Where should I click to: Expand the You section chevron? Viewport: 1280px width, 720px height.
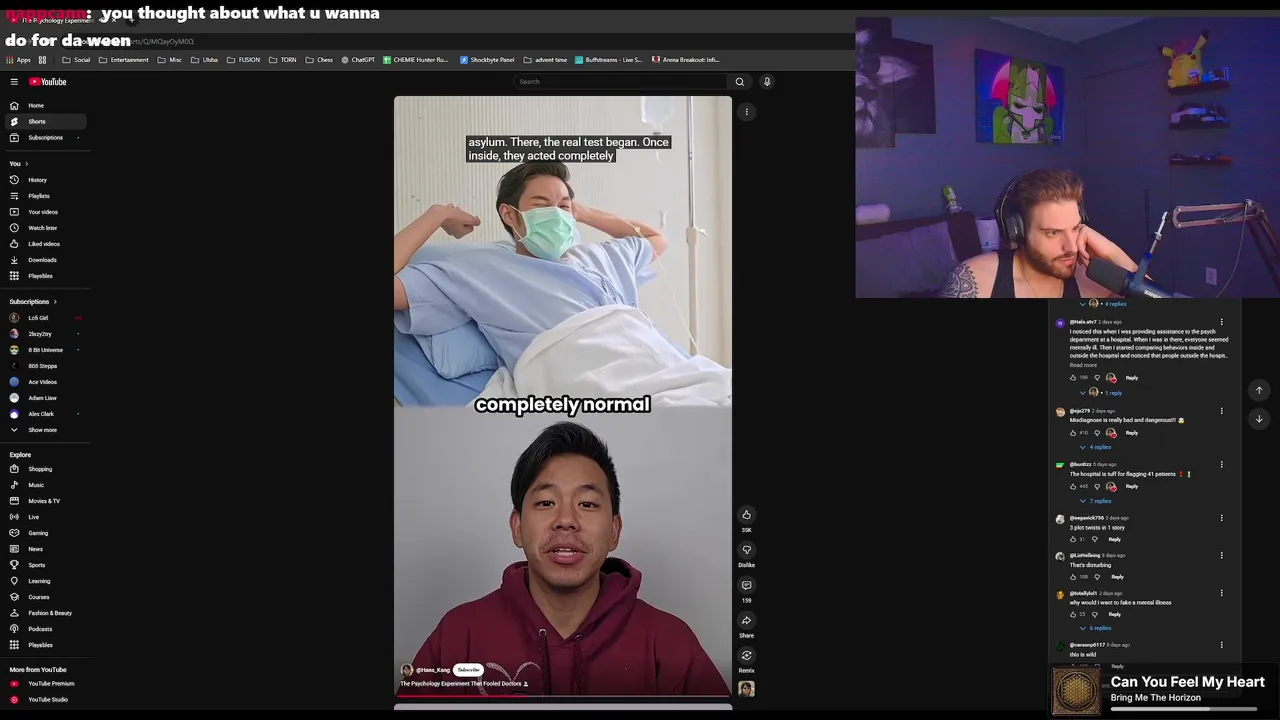pyautogui.click(x=26, y=164)
